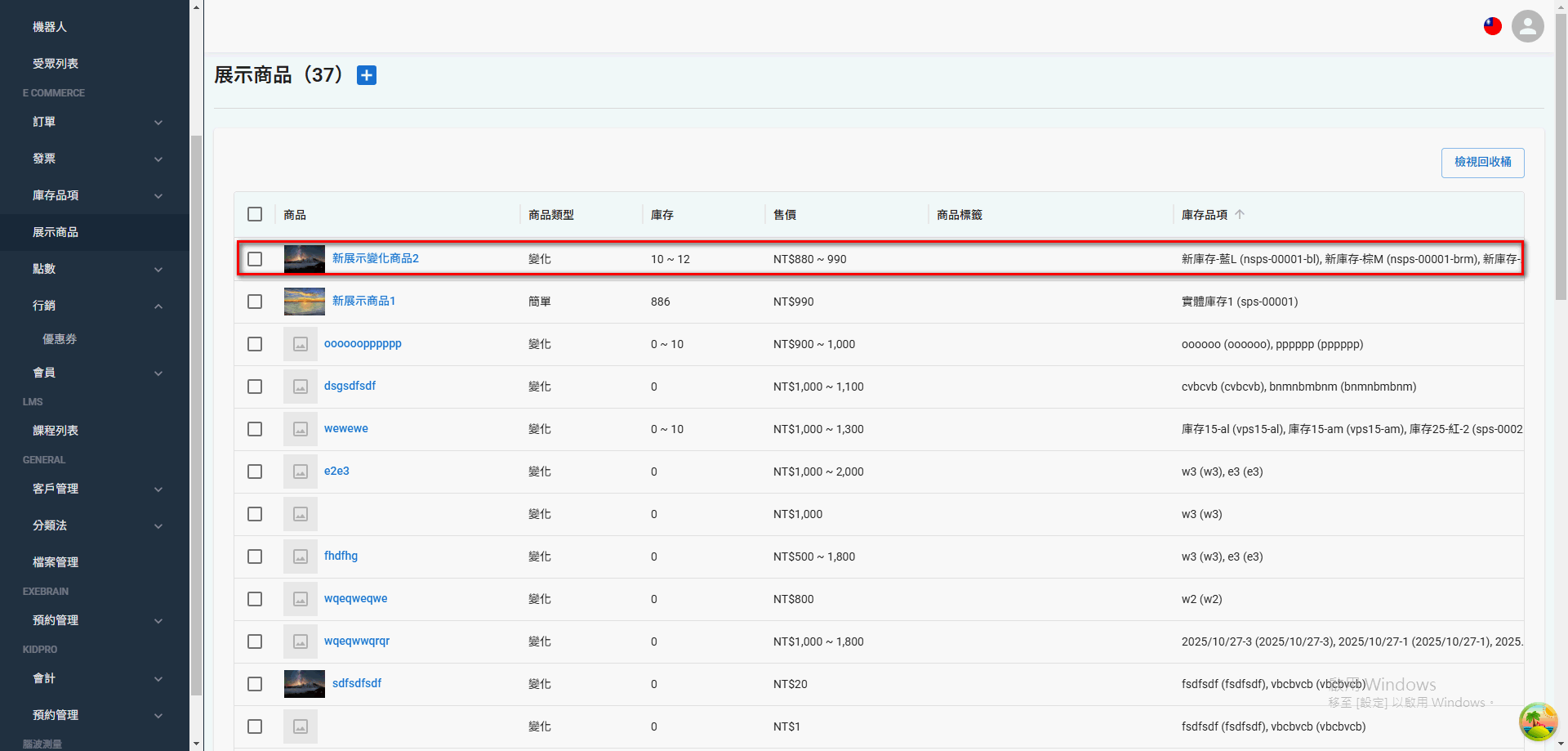Open product link sdfsdfsdf
The width and height of the screenshot is (1568, 751).
[x=357, y=683]
